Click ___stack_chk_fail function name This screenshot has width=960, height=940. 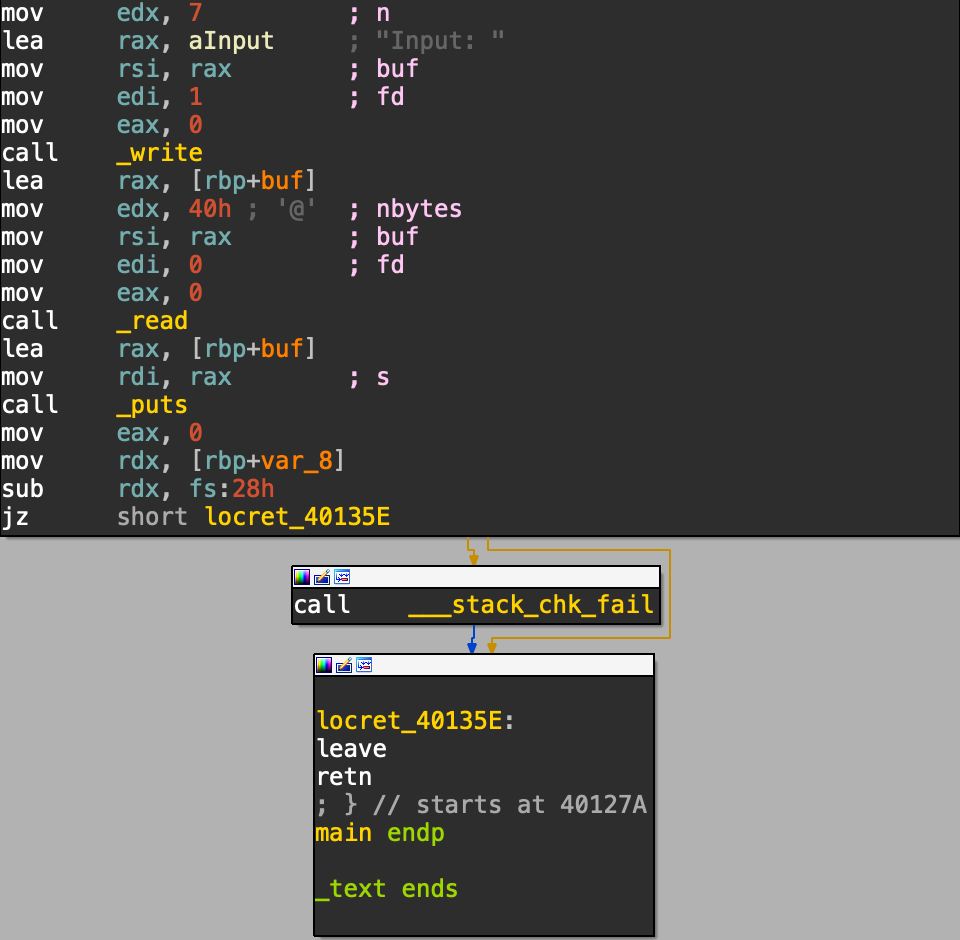click(531, 605)
